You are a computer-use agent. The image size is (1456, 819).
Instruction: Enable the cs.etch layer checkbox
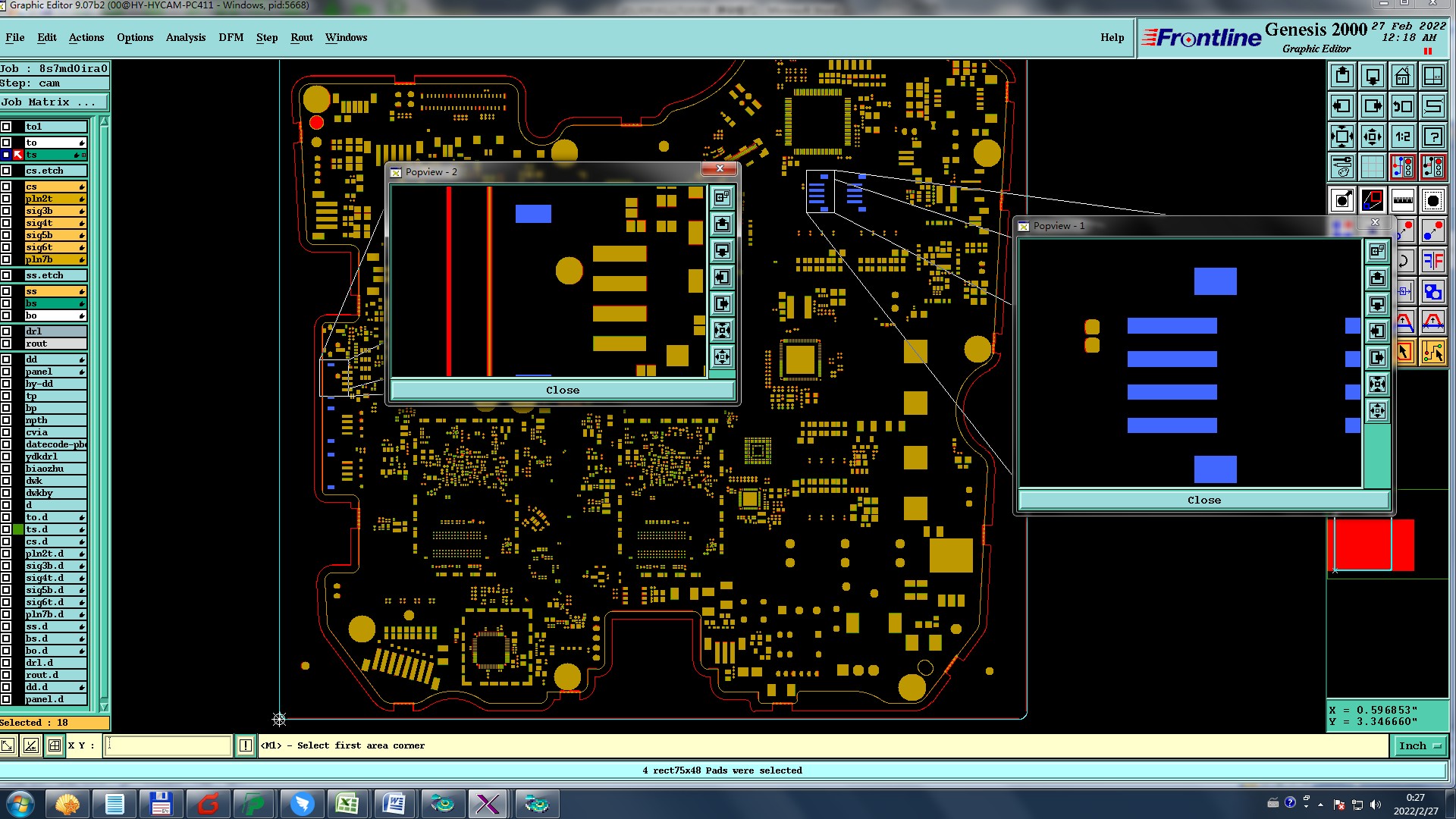tap(6, 171)
